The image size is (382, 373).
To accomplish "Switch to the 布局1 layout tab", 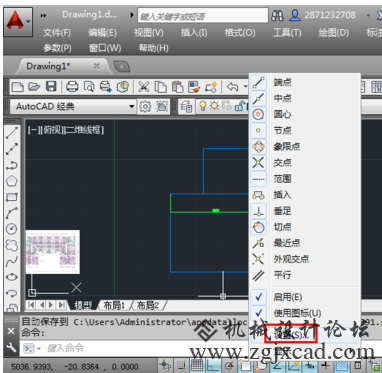I will [x=114, y=305].
